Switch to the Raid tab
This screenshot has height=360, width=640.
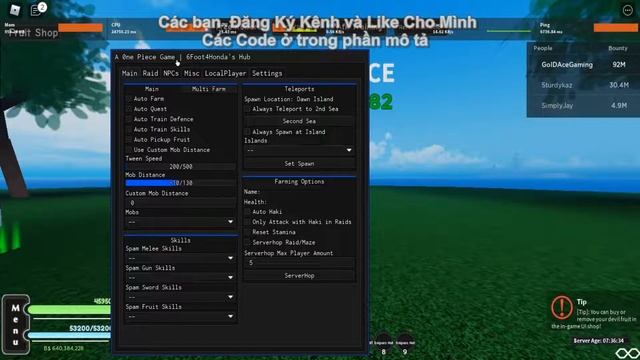[x=150, y=73]
